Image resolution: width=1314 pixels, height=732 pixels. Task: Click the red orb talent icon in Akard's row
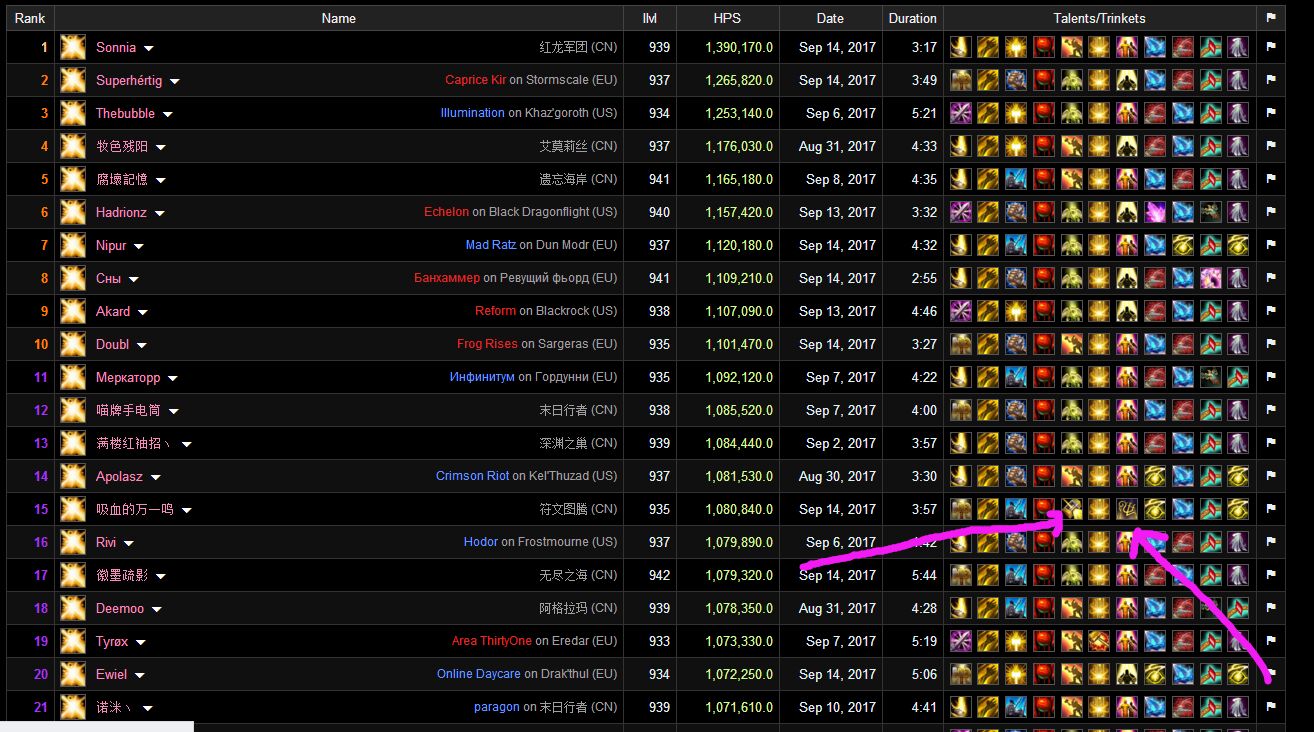click(x=1044, y=311)
